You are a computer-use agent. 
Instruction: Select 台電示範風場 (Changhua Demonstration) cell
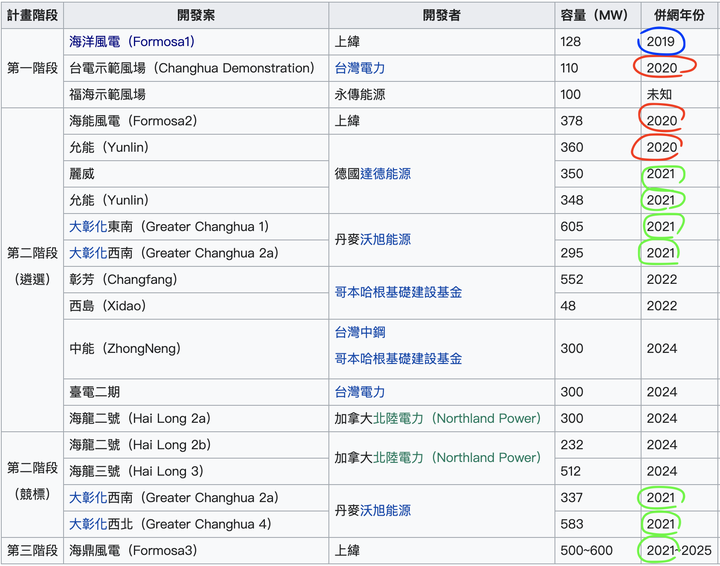[196, 68]
